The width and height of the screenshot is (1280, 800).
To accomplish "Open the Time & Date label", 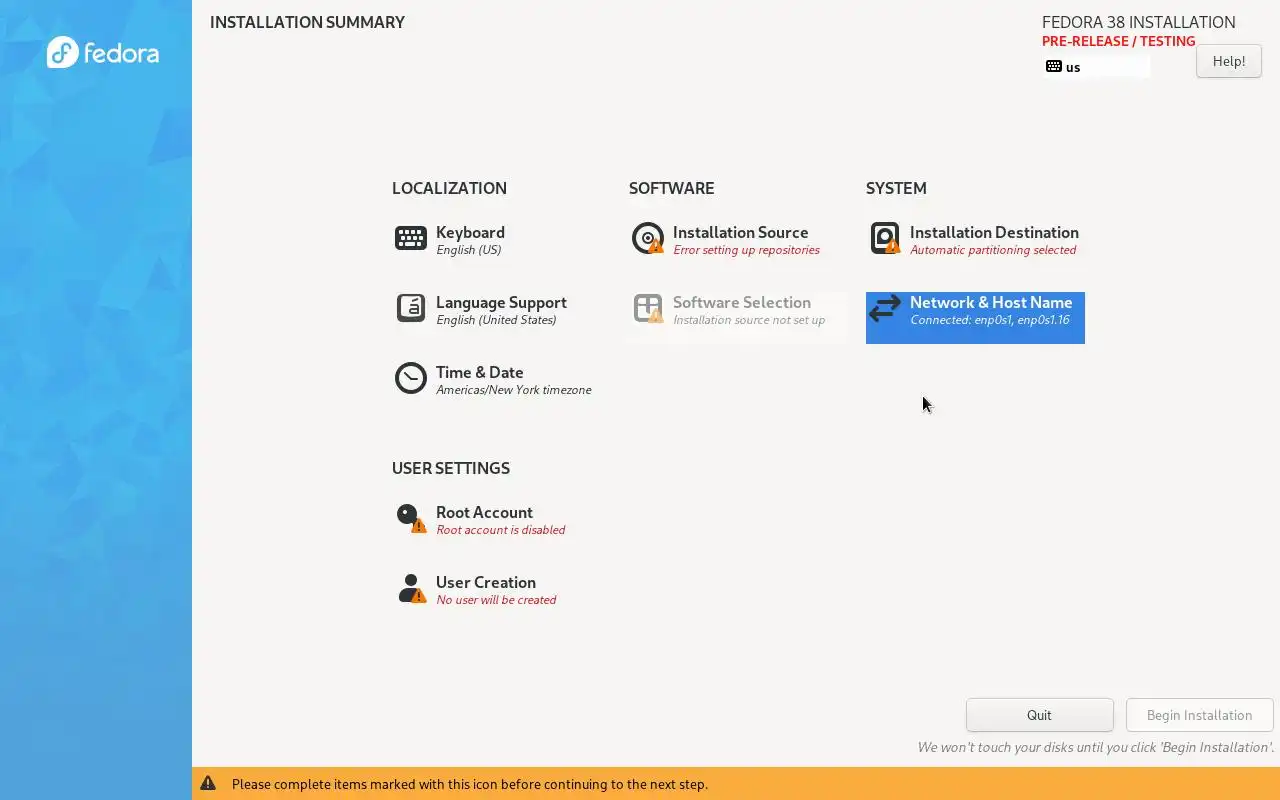I will tap(480, 372).
